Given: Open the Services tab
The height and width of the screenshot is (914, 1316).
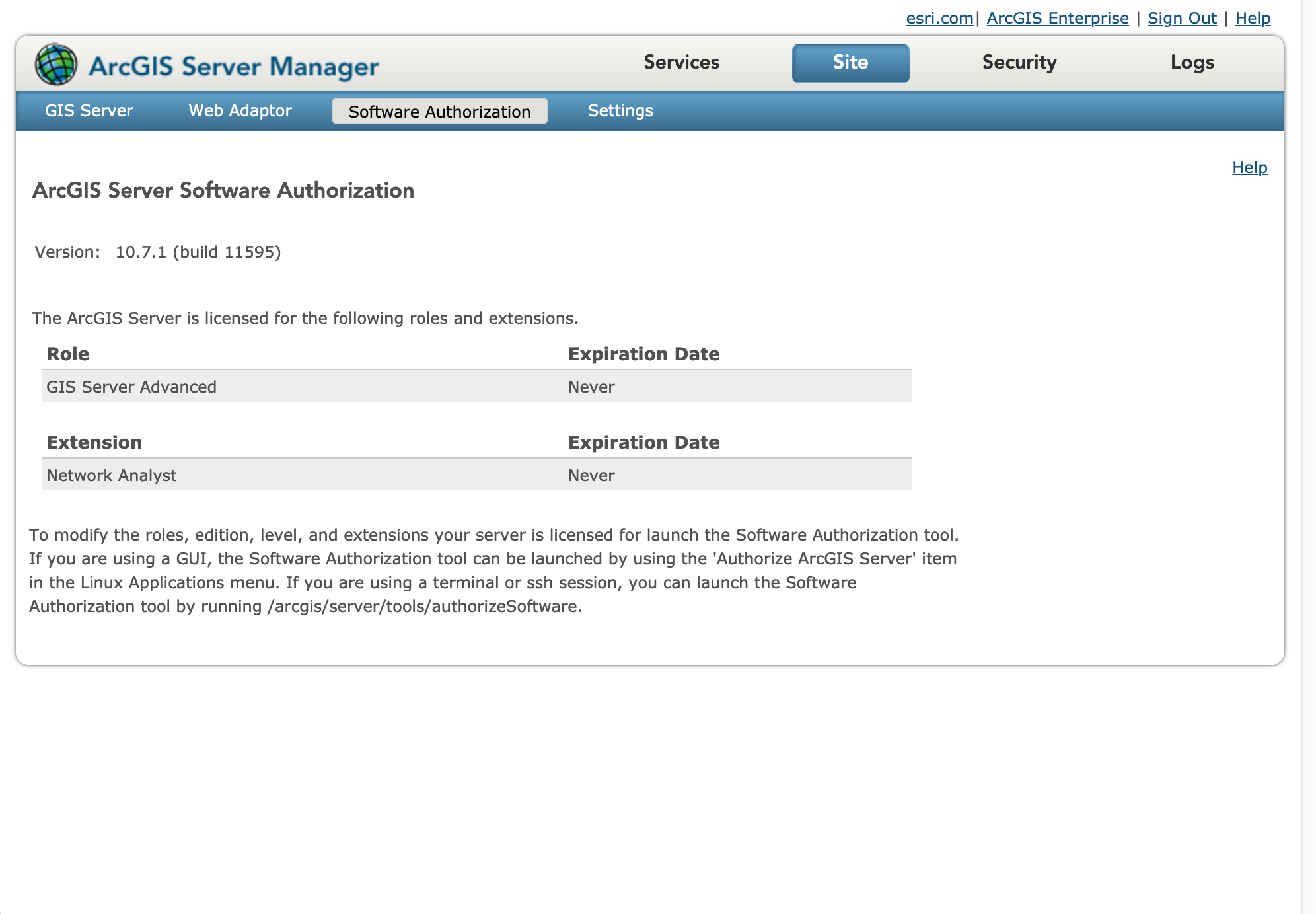Looking at the screenshot, I should 681,62.
